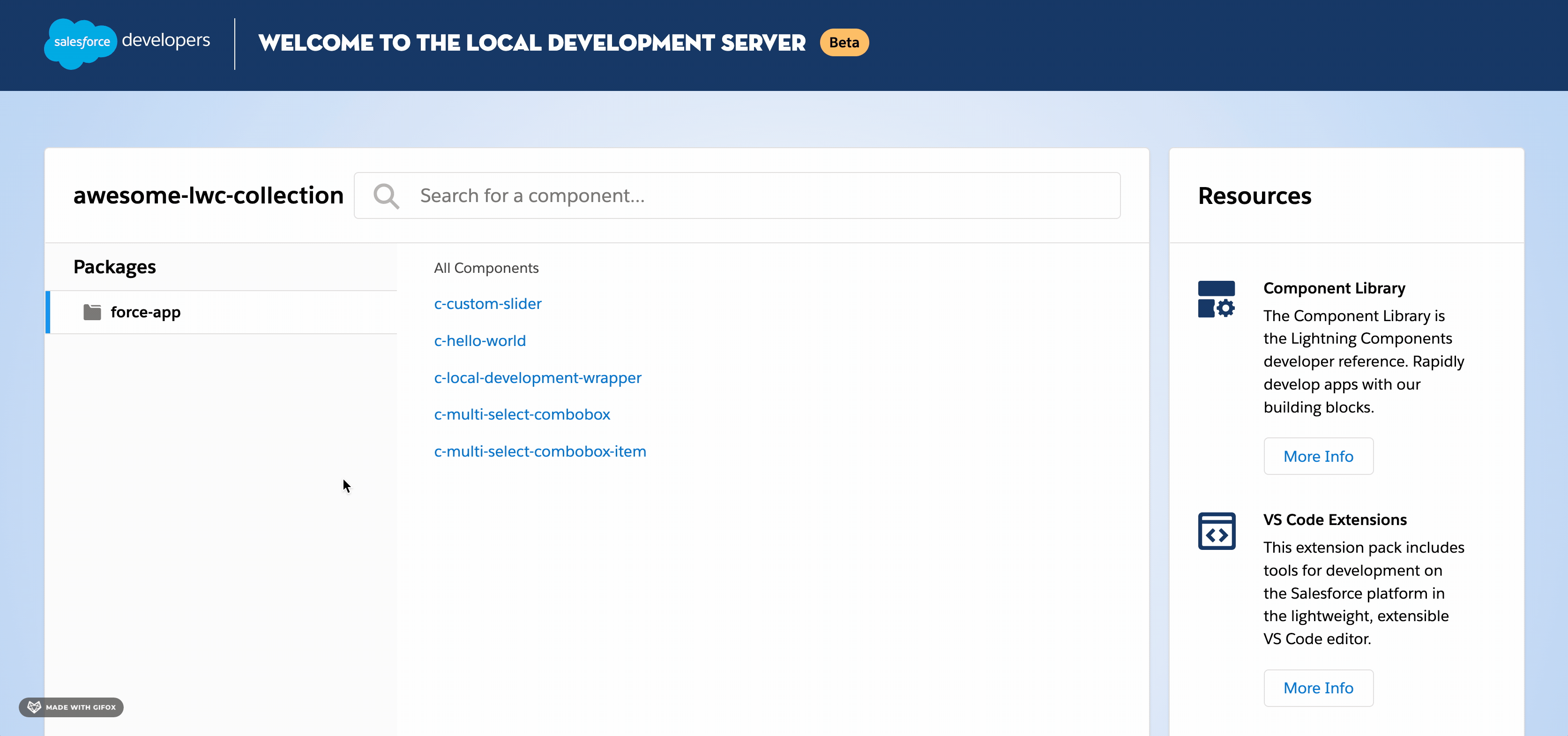
Task: Click the component search input field
Action: tap(731, 195)
